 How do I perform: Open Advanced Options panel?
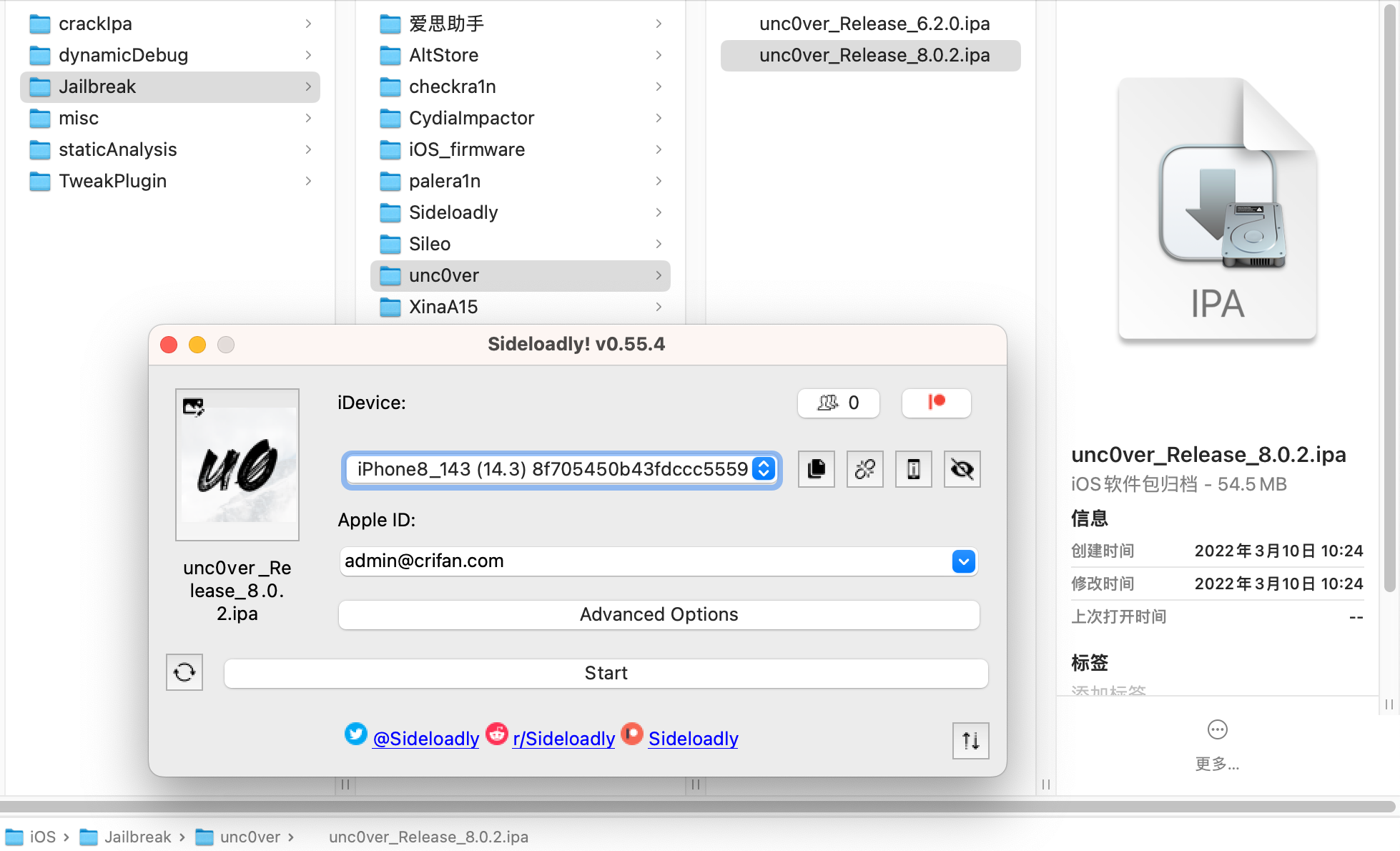click(x=658, y=614)
